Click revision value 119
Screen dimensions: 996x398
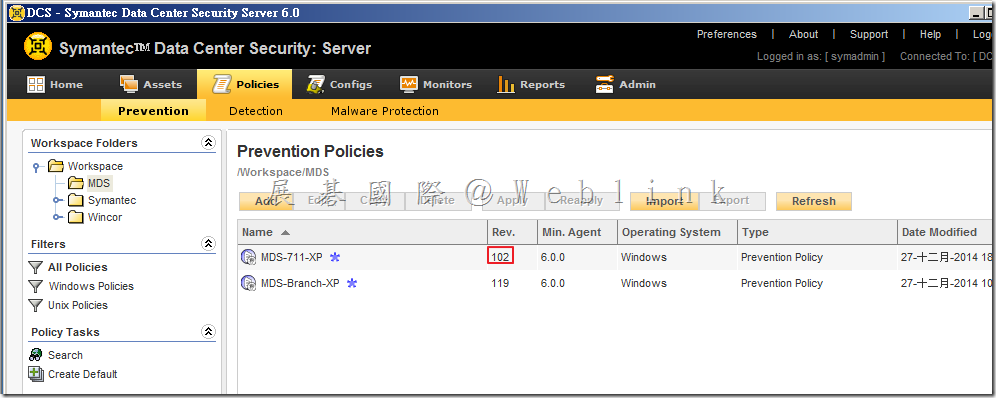[x=500, y=283]
